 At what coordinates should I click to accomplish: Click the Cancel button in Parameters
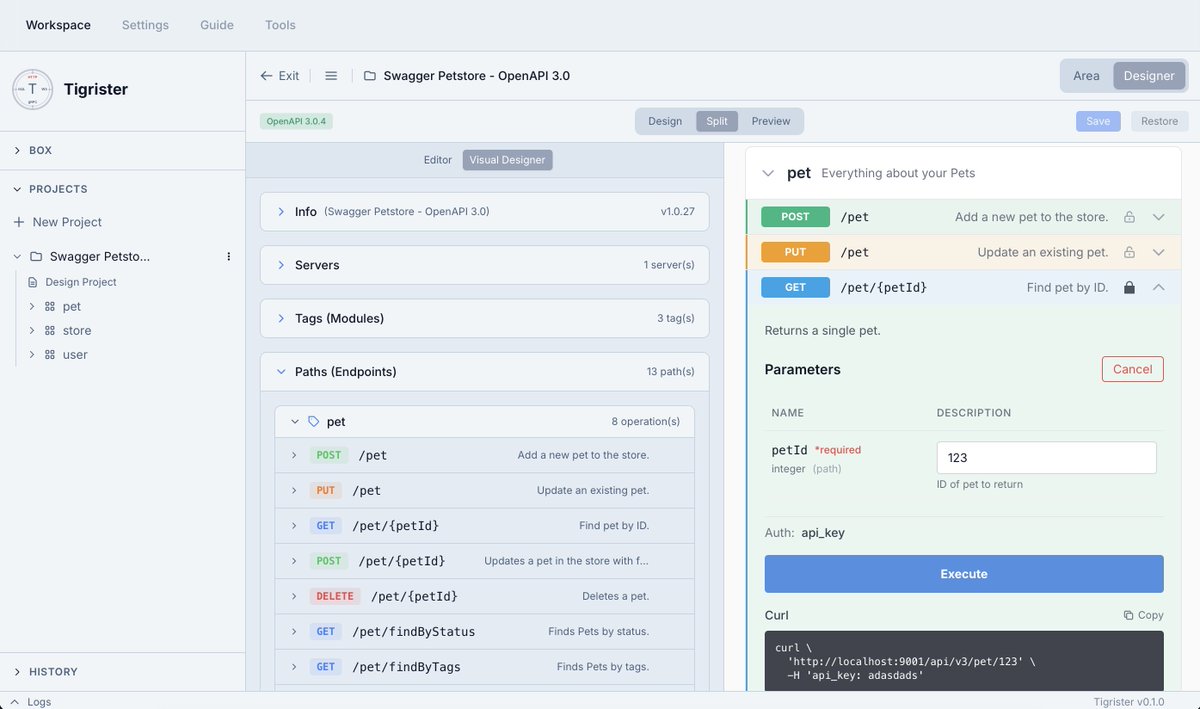[1133, 369]
